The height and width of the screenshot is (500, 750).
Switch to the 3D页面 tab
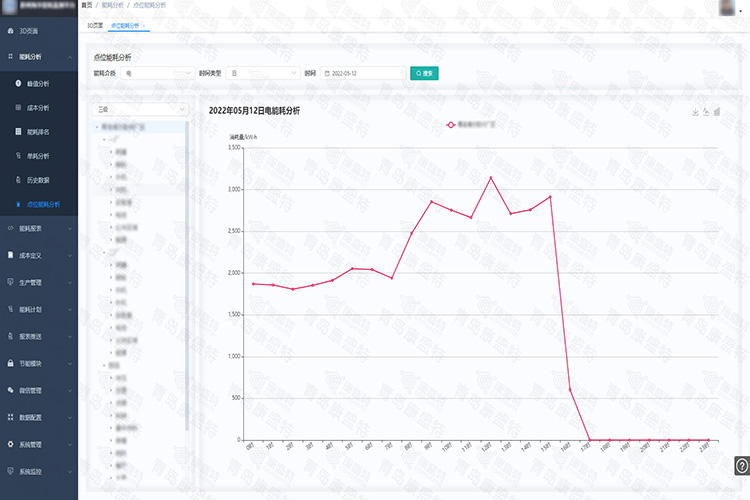(x=95, y=25)
